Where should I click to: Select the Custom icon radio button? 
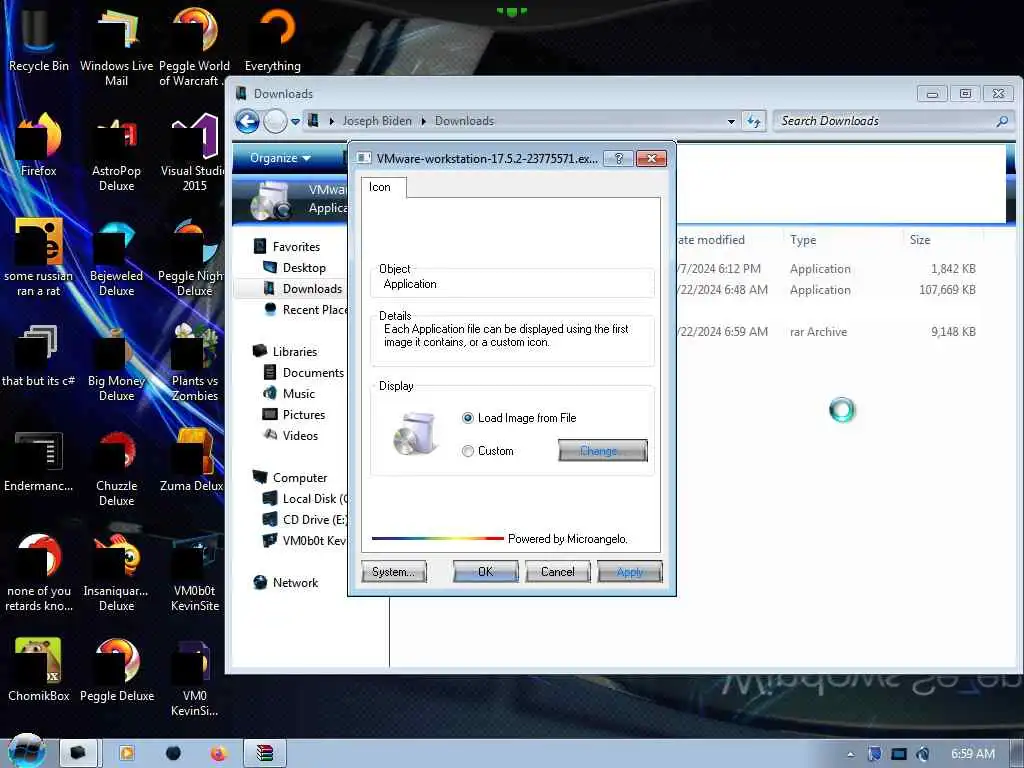coord(468,451)
